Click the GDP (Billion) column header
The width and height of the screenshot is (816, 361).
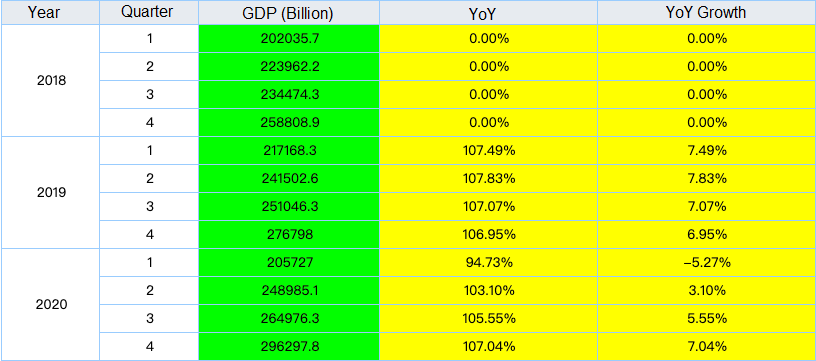289,12
